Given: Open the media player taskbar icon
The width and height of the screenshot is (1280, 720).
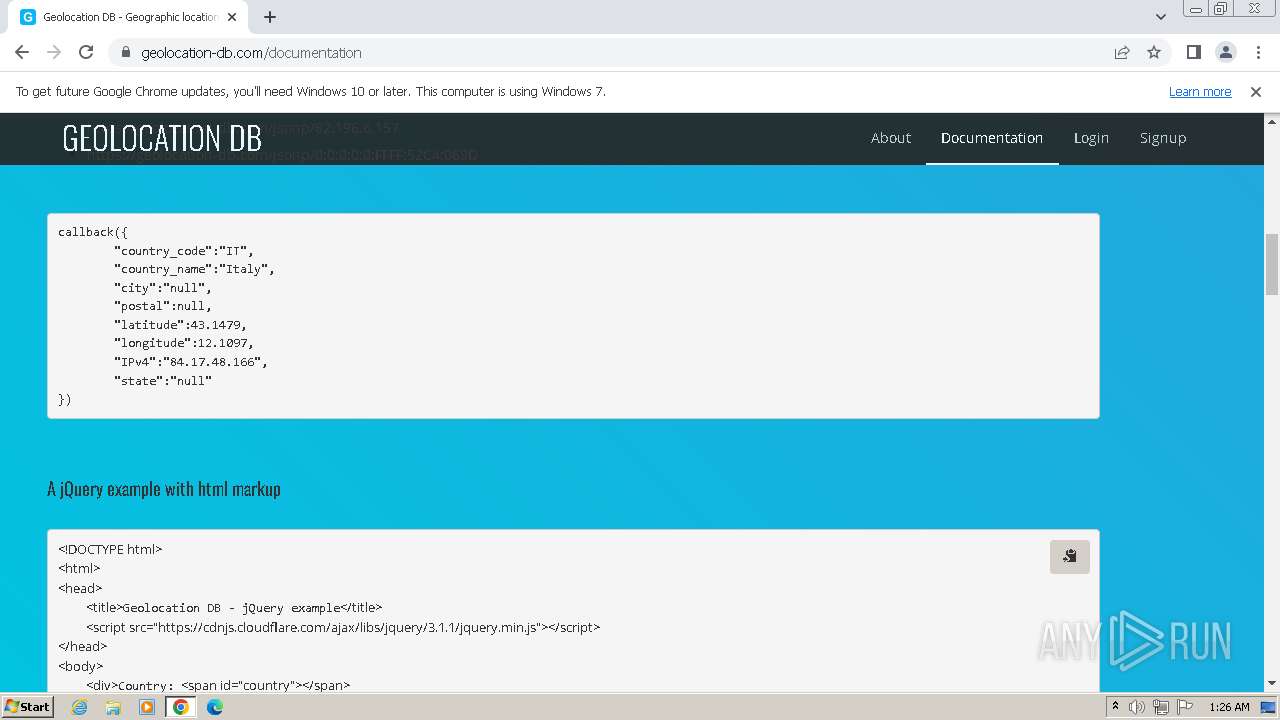Looking at the screenshot, I should click(x=147, y=707).
